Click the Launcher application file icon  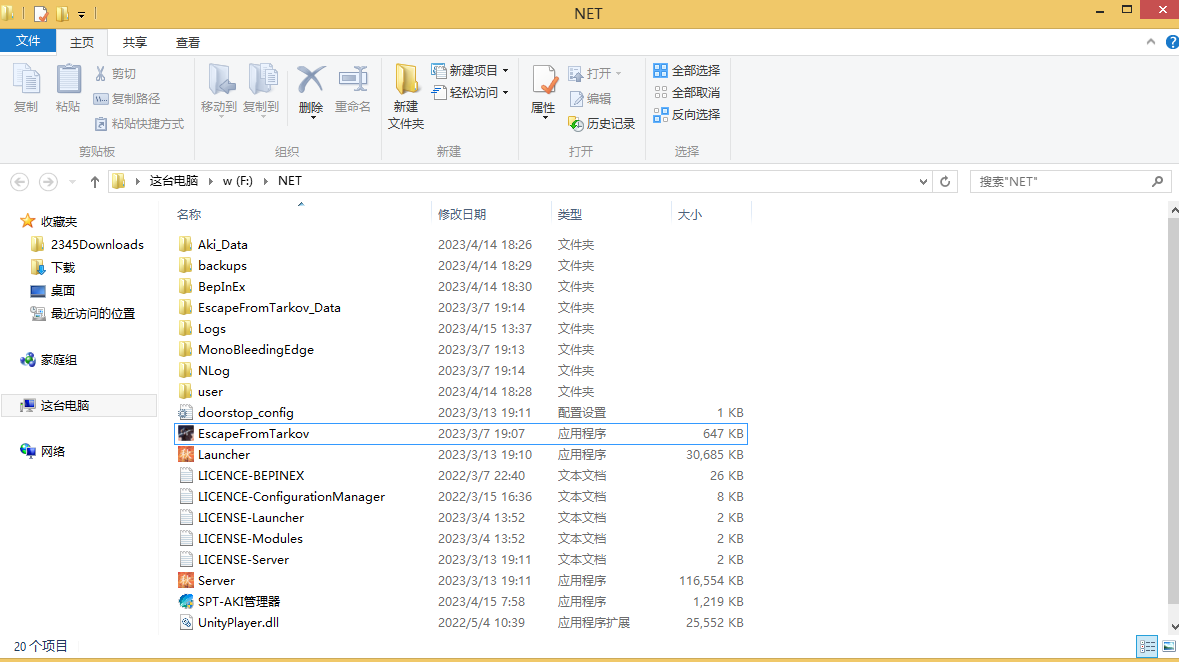click(x=186, y=454)
